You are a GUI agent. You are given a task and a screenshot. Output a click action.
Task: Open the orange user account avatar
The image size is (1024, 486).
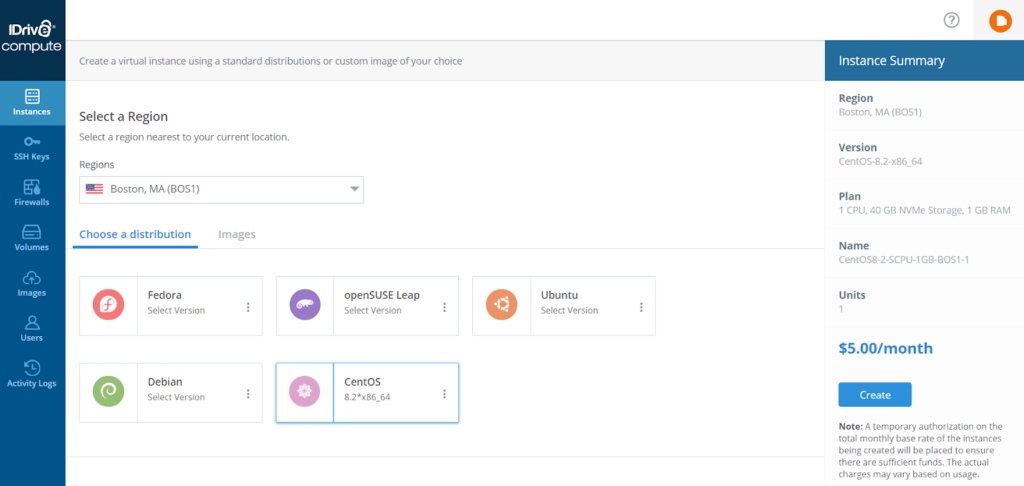pyautogui.click(x=1000, y=21)
